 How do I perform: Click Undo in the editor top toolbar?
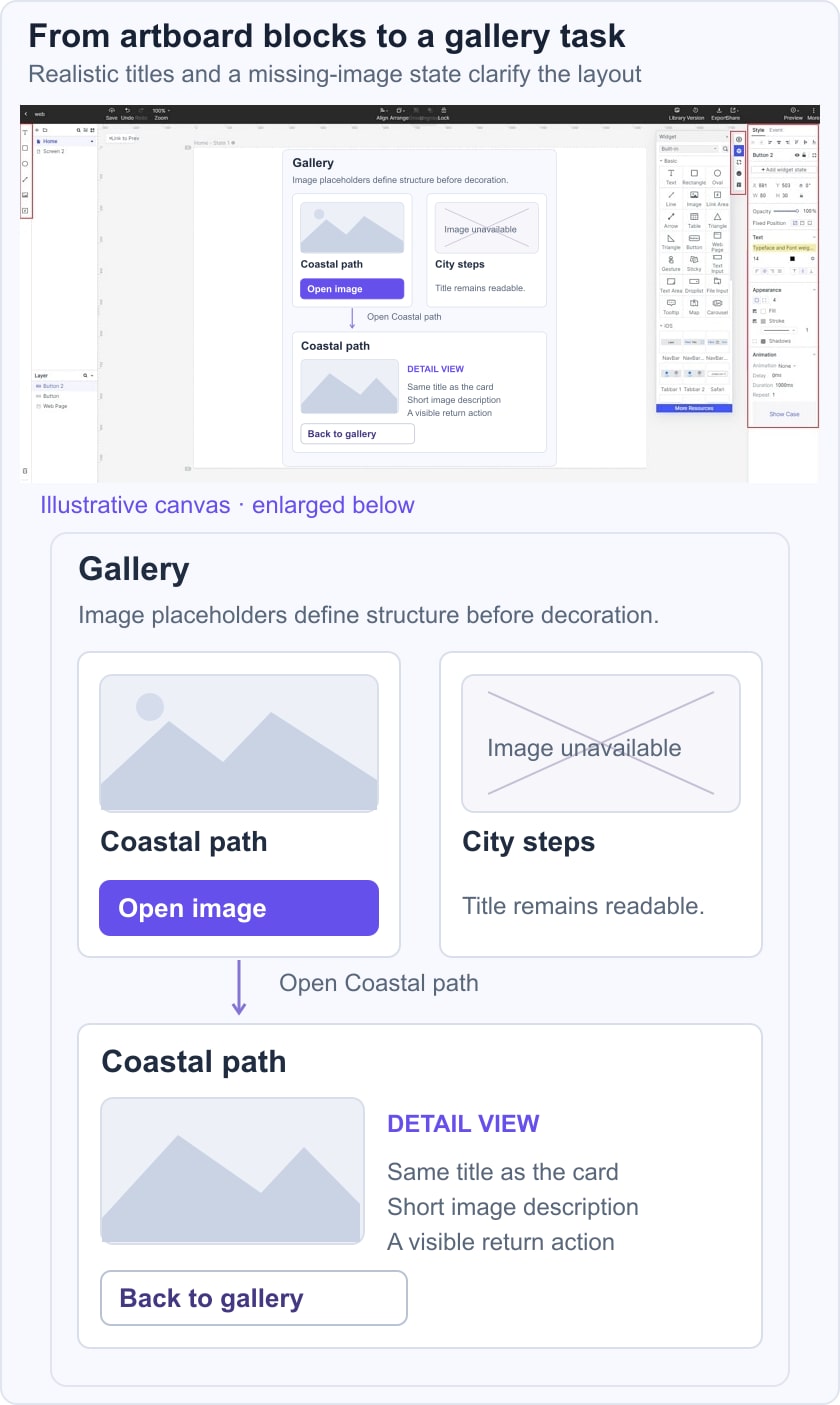pyautogui.click(x=127, y=113)
